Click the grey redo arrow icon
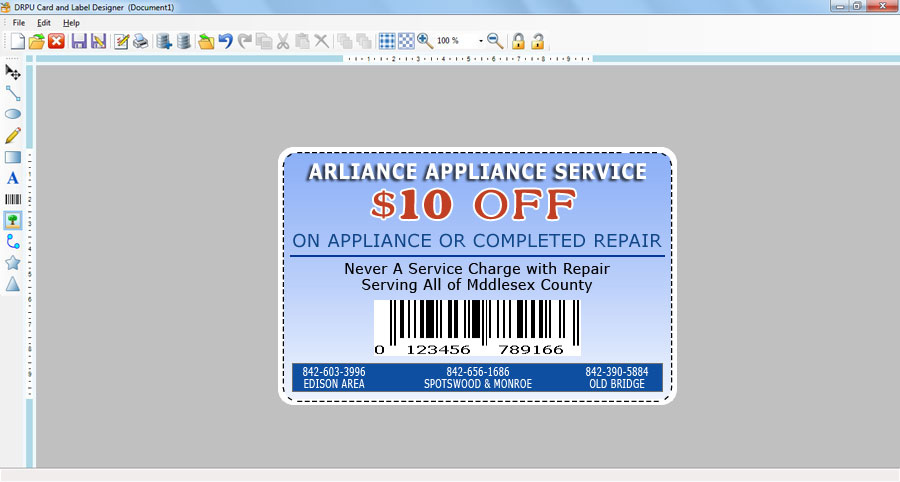Image resolution: width=900 pixels, height=482 pixels. (x=245, y=41)
